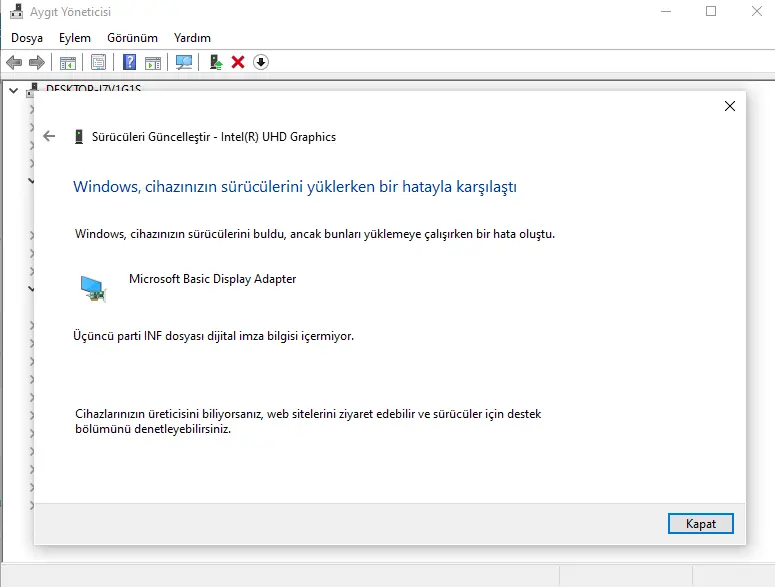Open the Görünüm menu
This screenshot has height=587, width=775.
pyautogui.click(x=132, y=38)
